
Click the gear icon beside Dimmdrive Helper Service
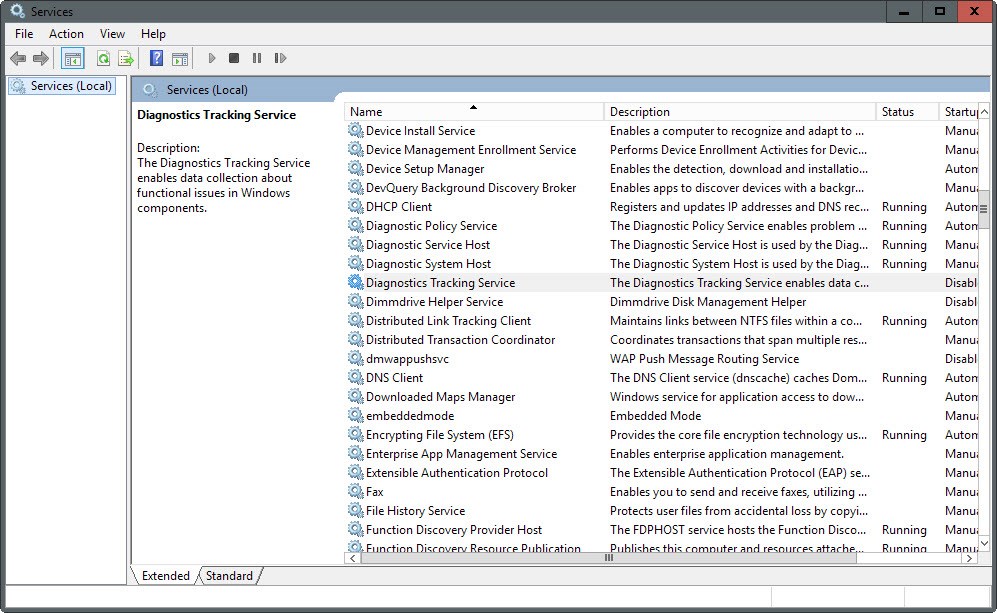coord(355,302)
